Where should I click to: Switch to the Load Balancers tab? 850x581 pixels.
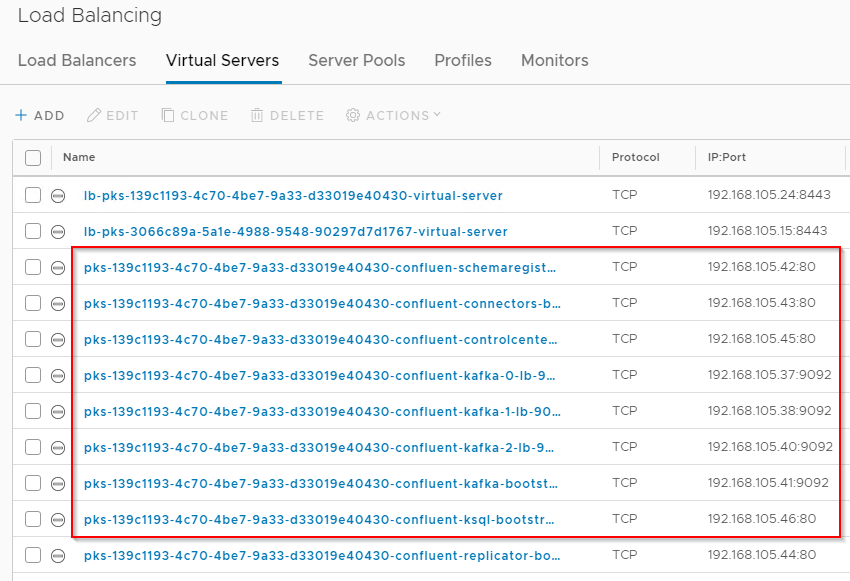coord(77,60)
